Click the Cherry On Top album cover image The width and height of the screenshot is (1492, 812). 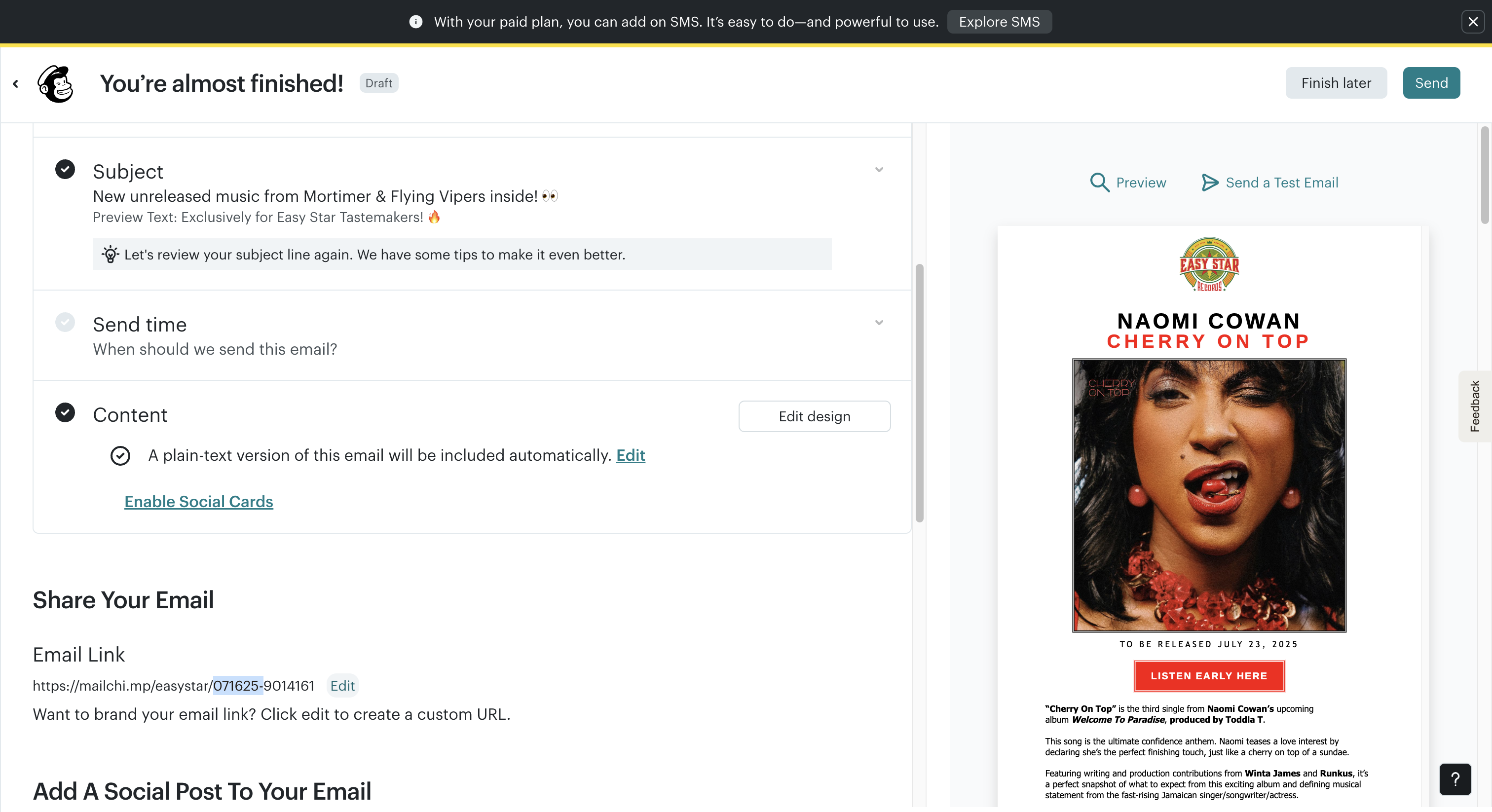point(1209,495)
